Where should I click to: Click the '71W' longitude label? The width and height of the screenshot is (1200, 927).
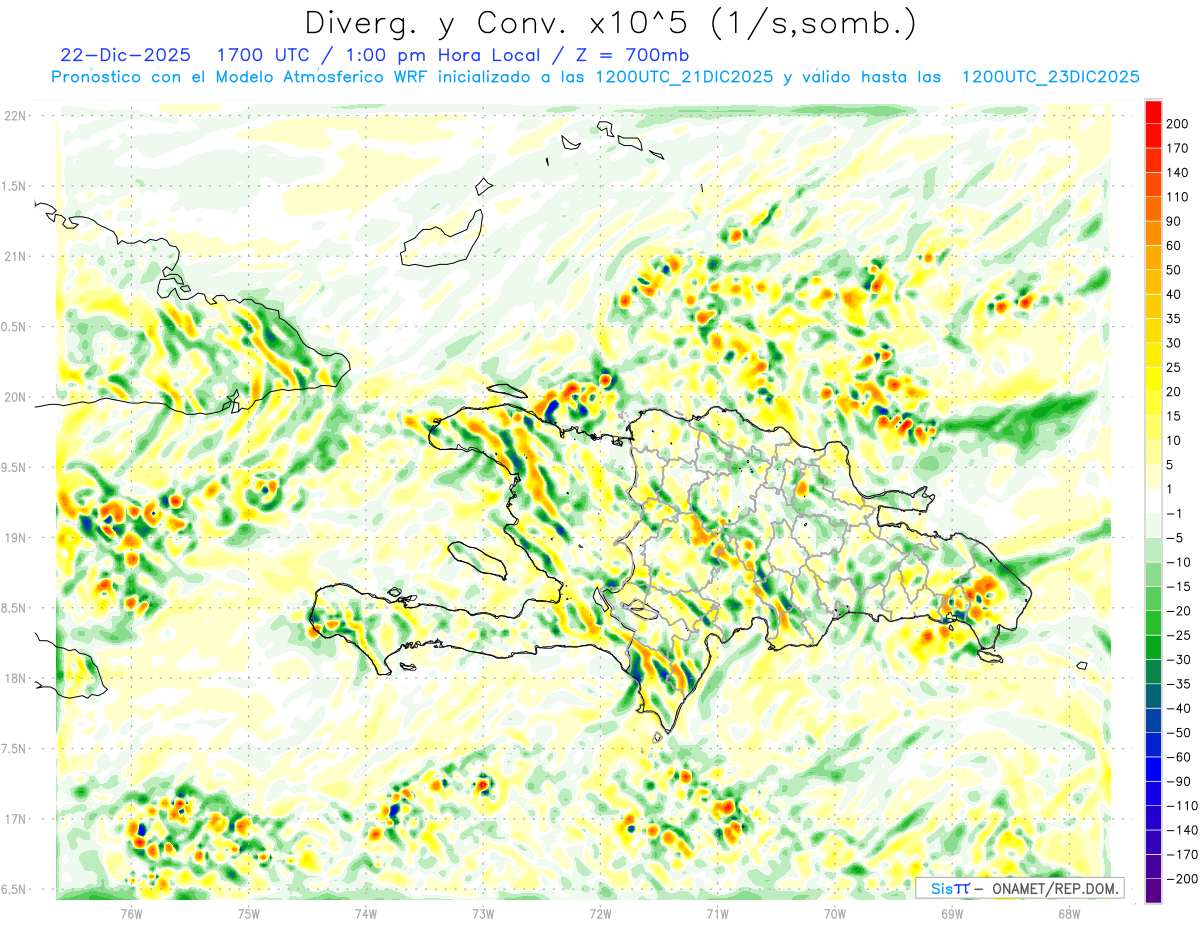point(717,912)
